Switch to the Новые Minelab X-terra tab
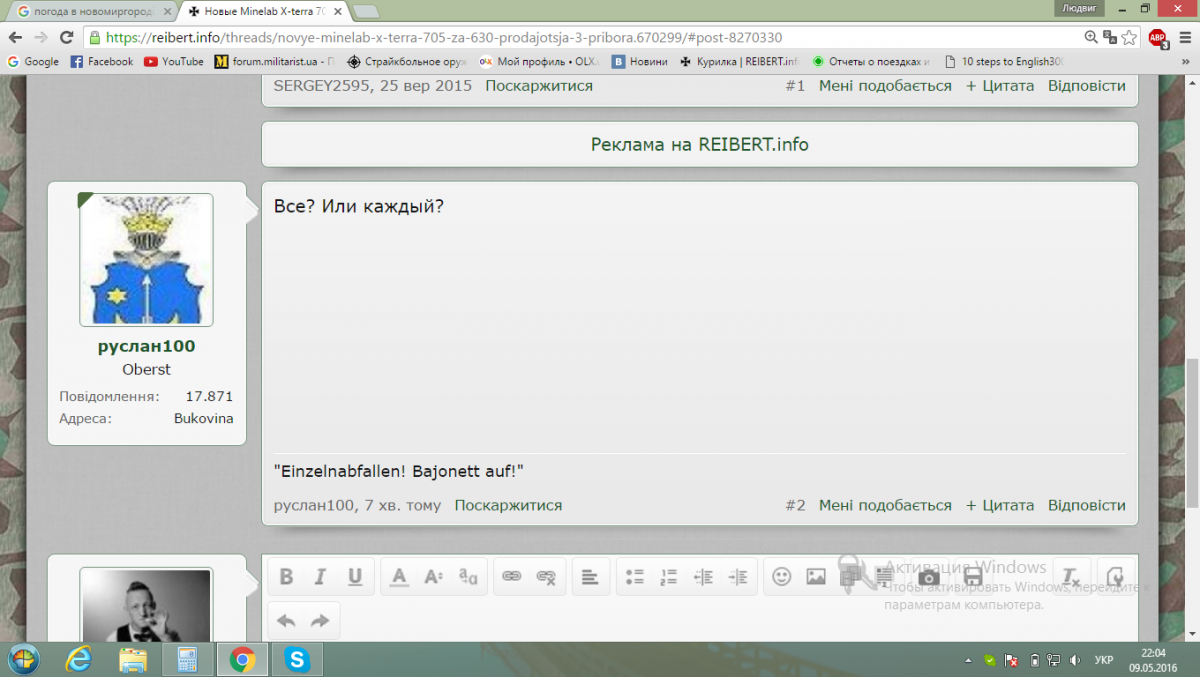Screen dimensions: 1200x677 click(263, 11)
